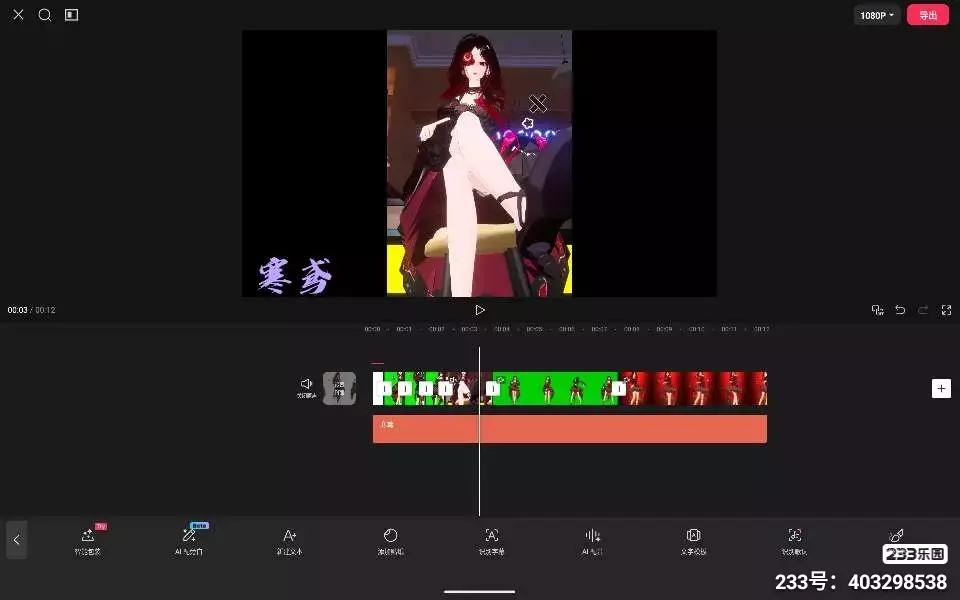Open the 设置封面 cover thumbnail
The width and height of the screenshot is (960, 600).
coord(339,388)
